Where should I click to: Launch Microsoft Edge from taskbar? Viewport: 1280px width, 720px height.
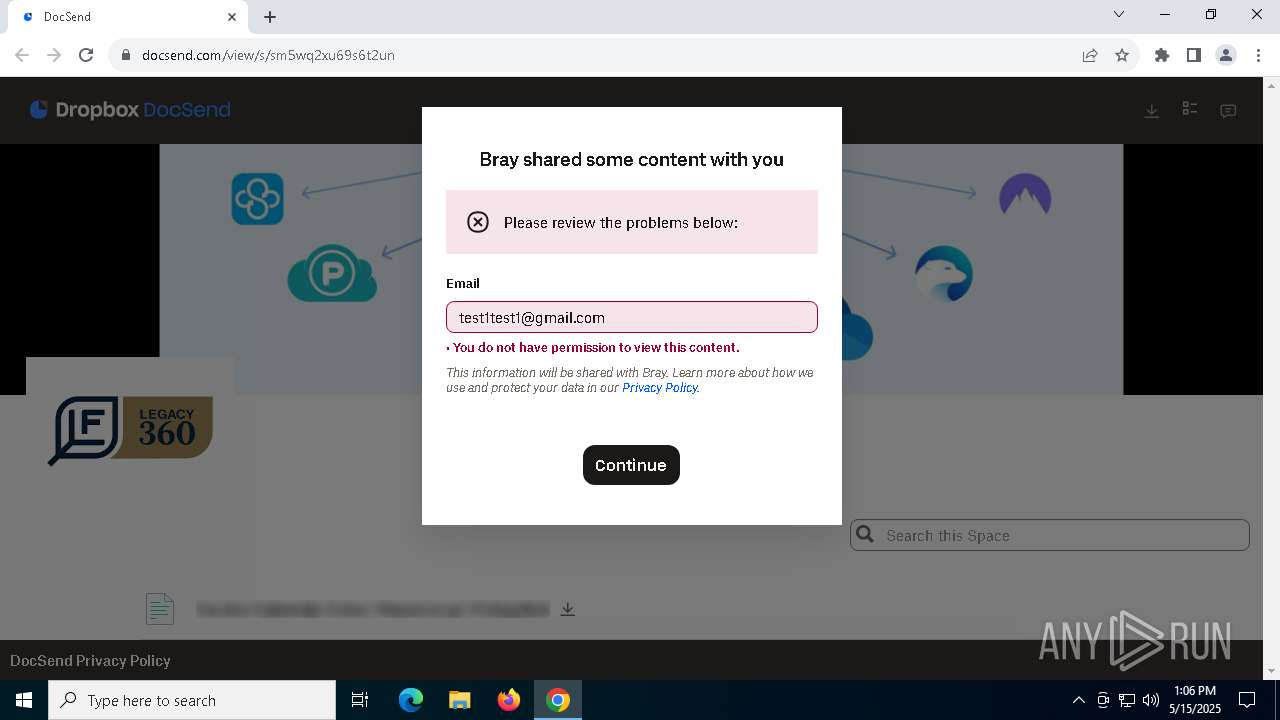tap(411, 700)
